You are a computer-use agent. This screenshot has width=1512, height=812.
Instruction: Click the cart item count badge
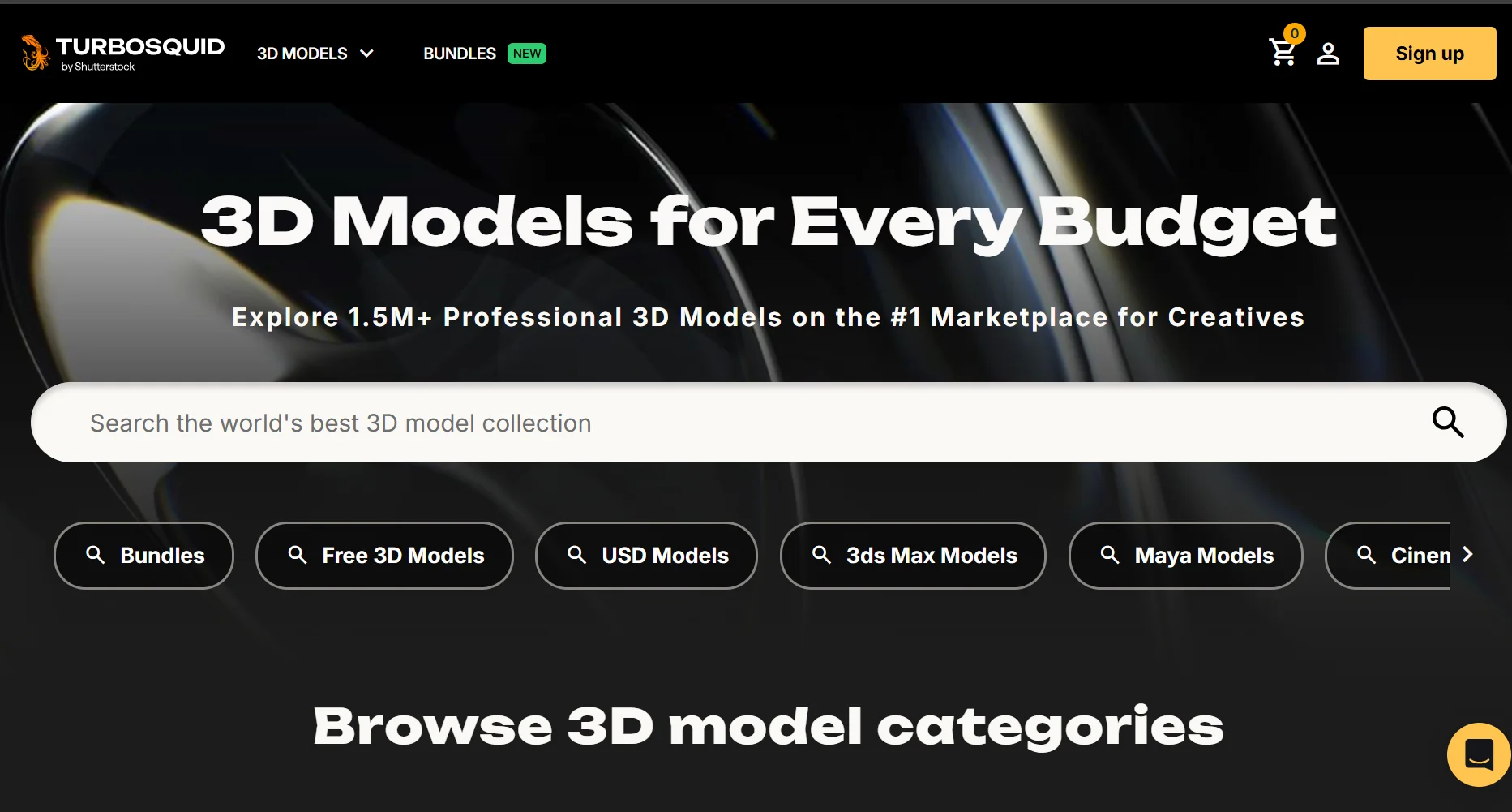click(x=1295, y=33)
